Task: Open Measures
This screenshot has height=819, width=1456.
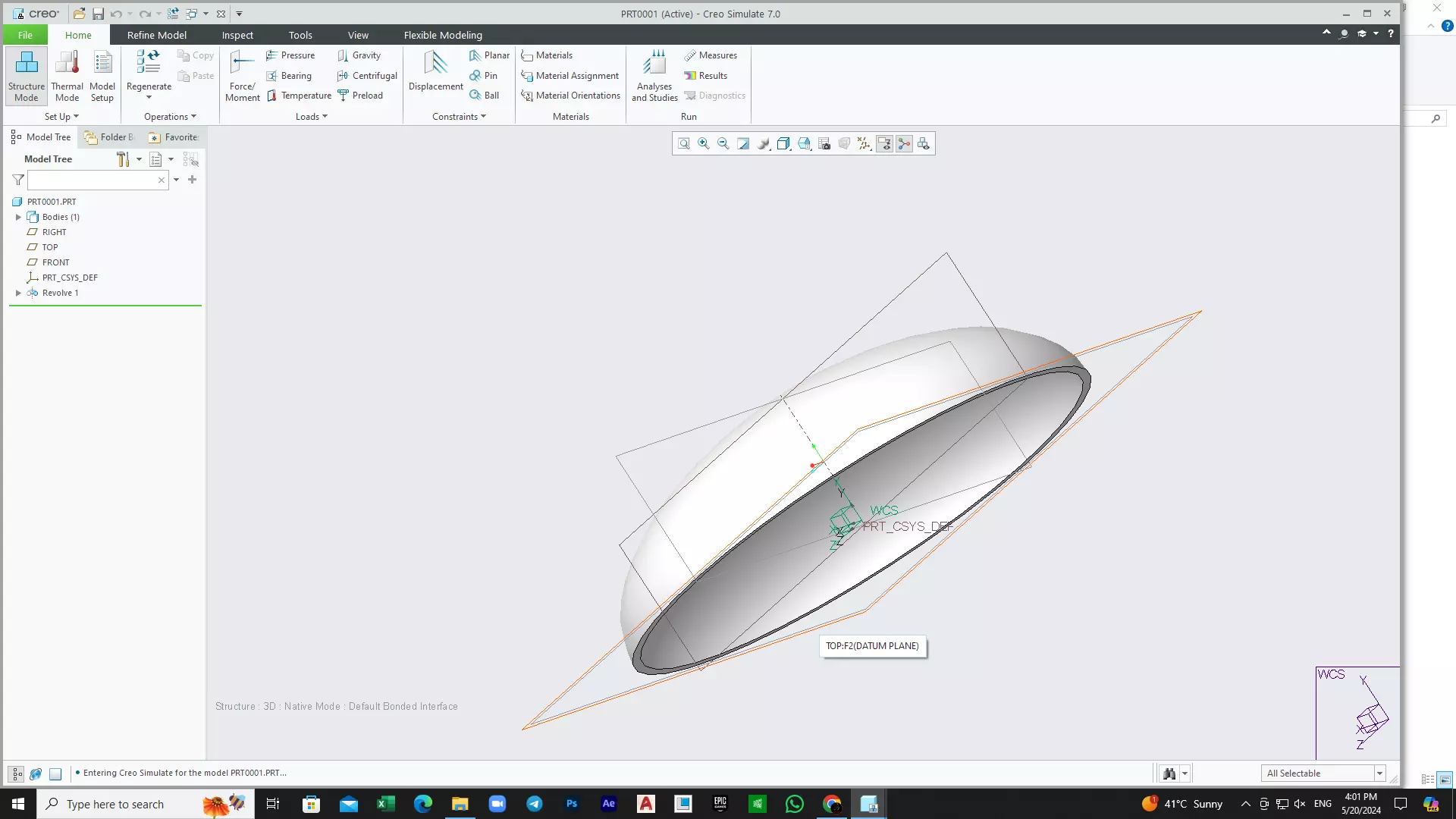Action: click(711, 55)
